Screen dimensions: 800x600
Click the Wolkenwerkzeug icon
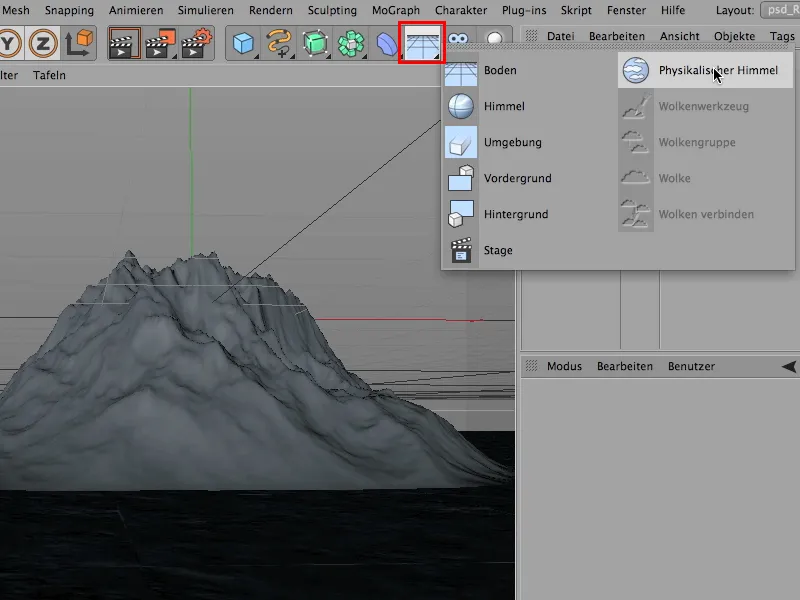(636, 106)
